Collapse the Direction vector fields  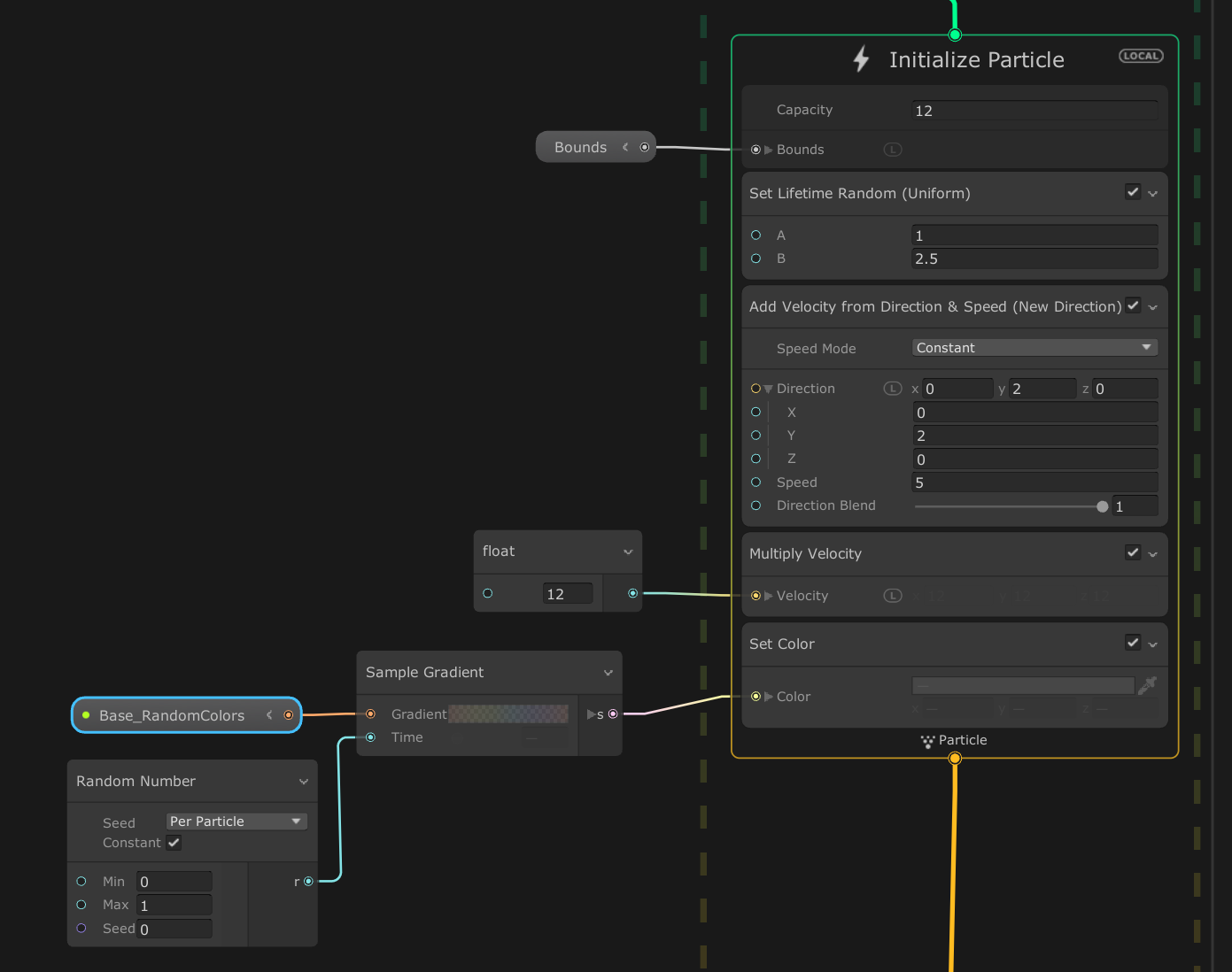coord(768,389)
